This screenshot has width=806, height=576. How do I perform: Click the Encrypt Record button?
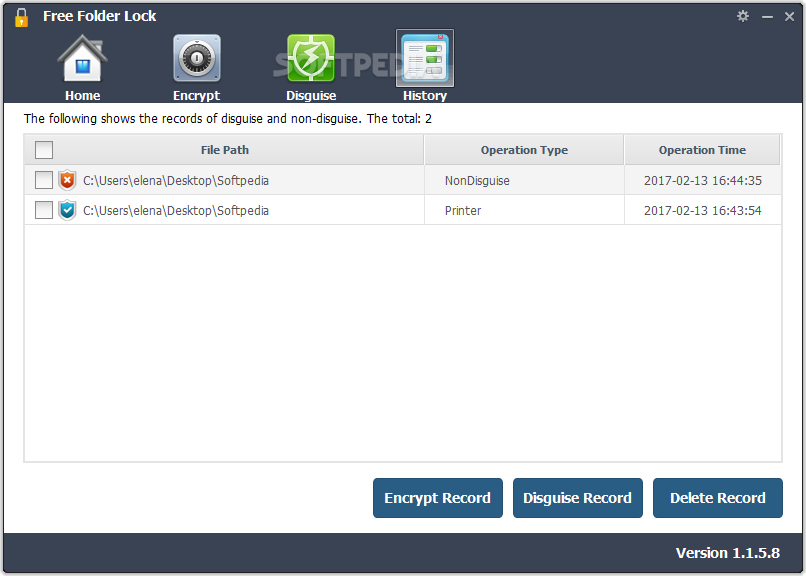438,498
